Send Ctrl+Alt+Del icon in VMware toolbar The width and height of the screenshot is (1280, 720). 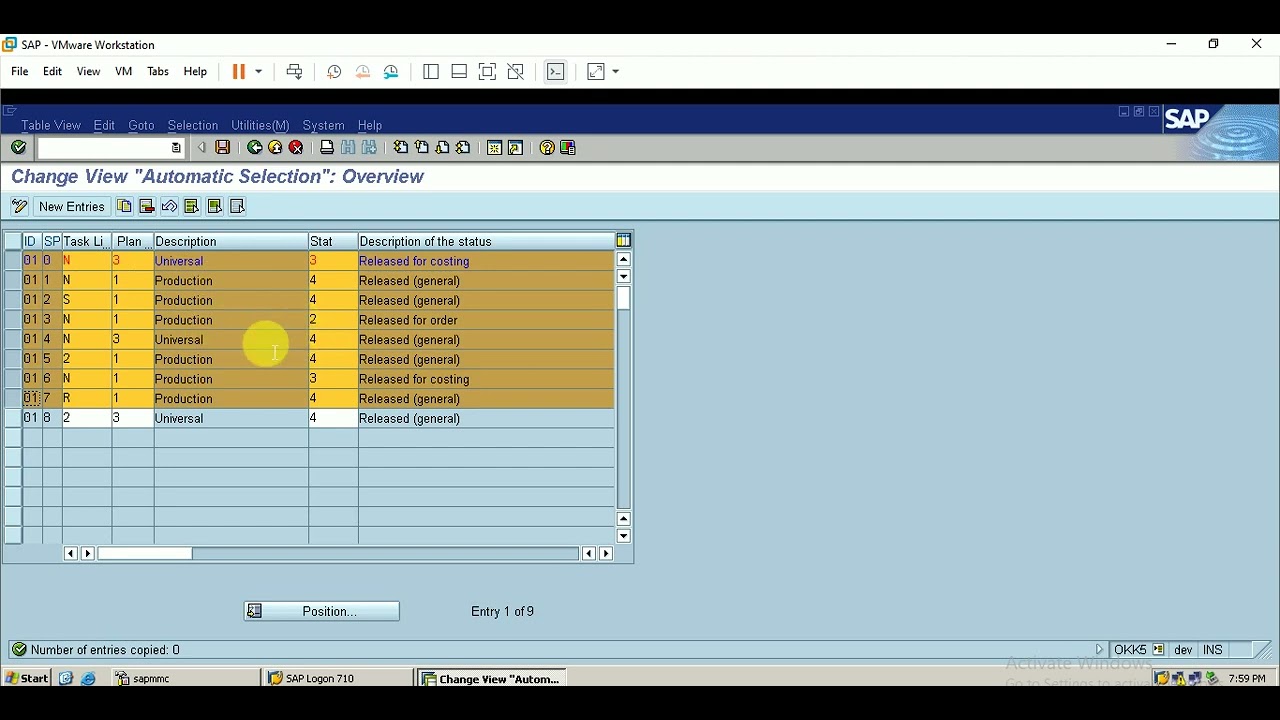294,72
